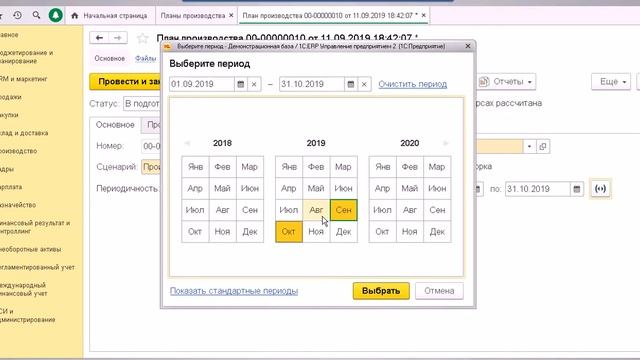
Task: Click the start date field 01.09.2019
Action: [x=202, y=84]
